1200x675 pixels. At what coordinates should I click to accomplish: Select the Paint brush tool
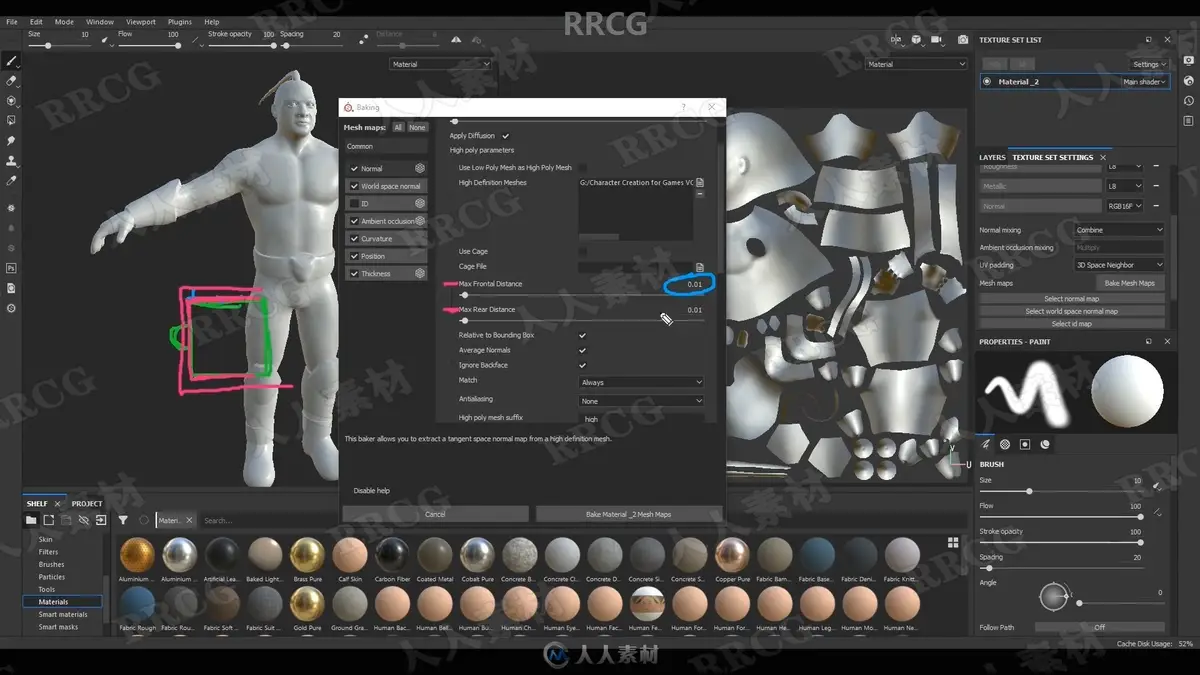pos(11,60)
